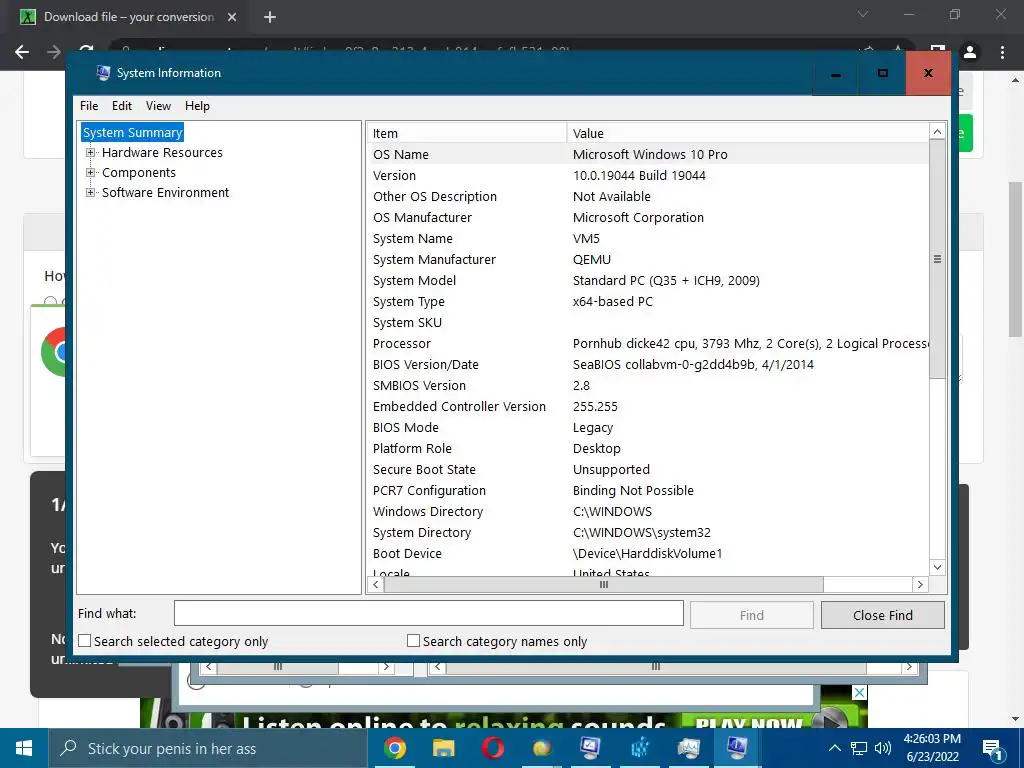Open the File menu
This screenshot has height=768, width=1024.
click(89, 106)
